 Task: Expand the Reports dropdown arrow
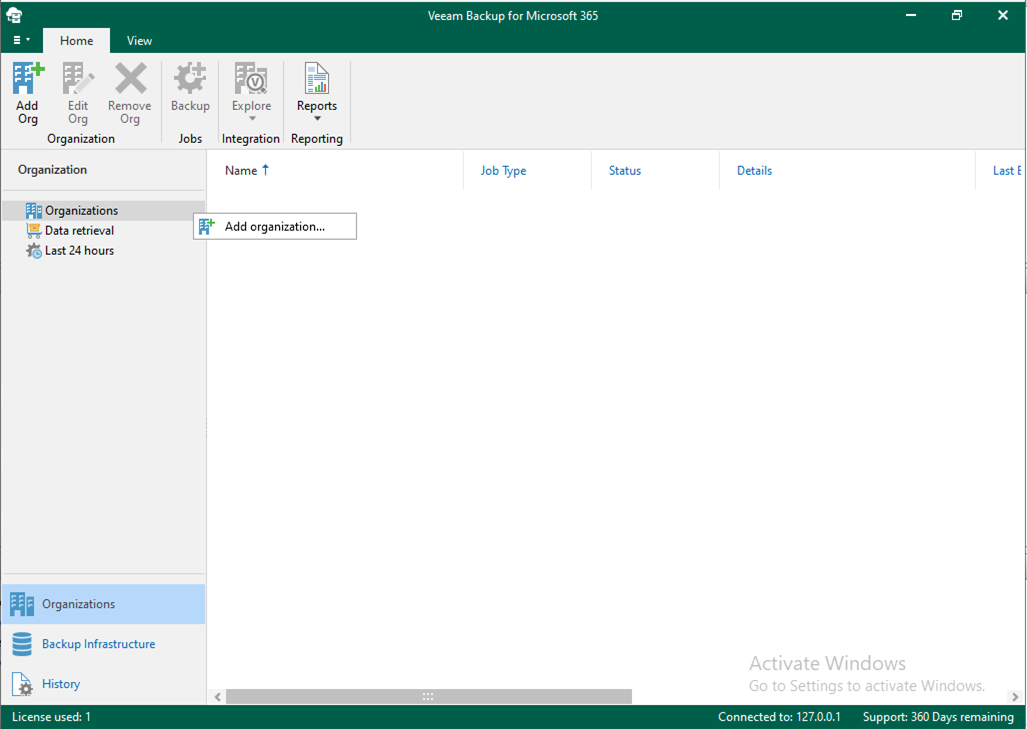317,119
